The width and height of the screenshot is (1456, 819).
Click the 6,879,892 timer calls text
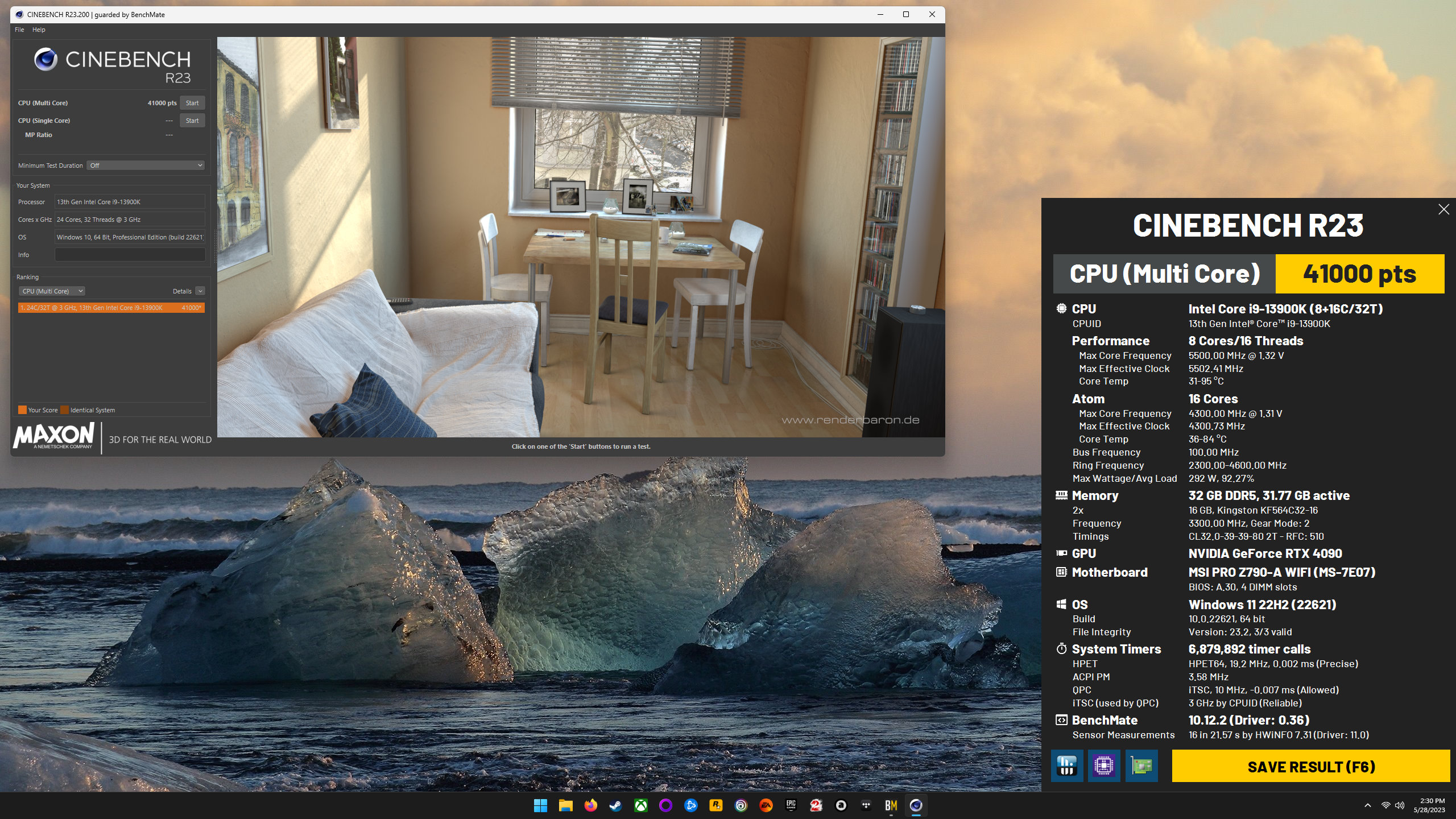pos(1249,649)
